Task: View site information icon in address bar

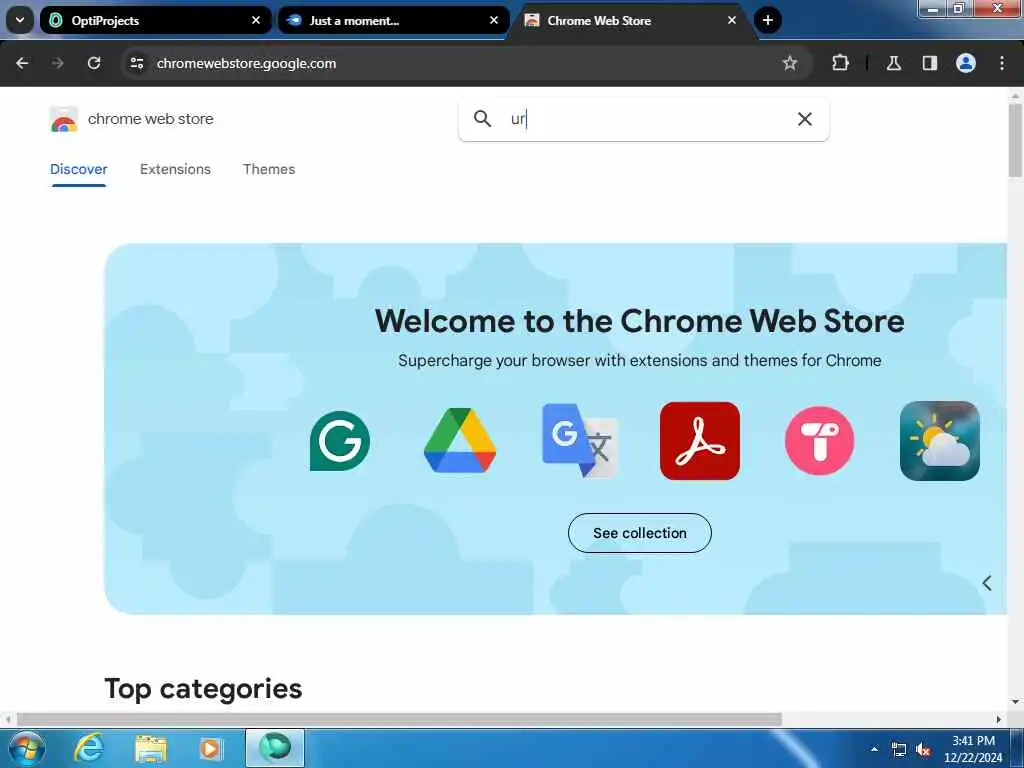Action: [136, 63]
